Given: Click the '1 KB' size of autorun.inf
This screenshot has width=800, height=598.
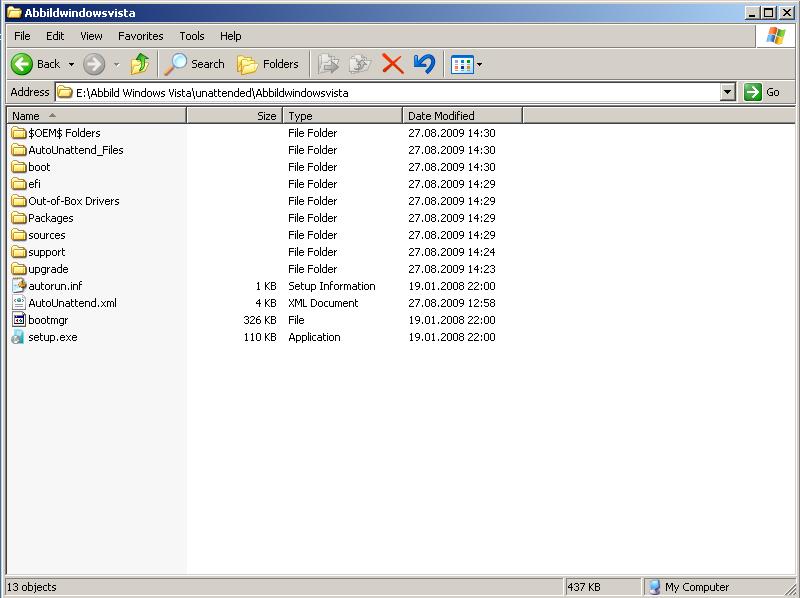Looking at the screenshot, I should click(266, 286).
